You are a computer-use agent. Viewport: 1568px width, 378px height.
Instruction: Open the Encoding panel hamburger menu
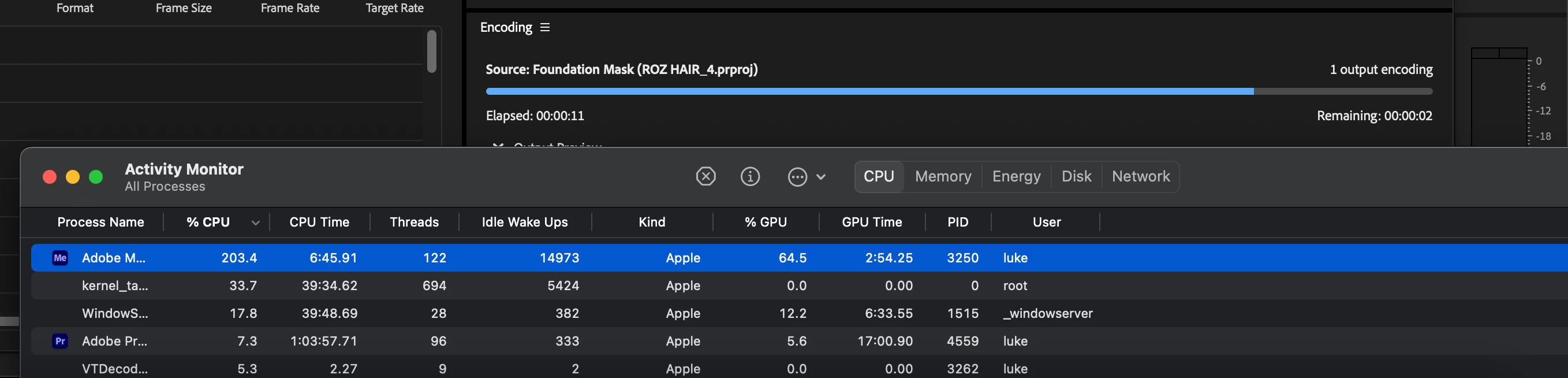coord(545,27)
